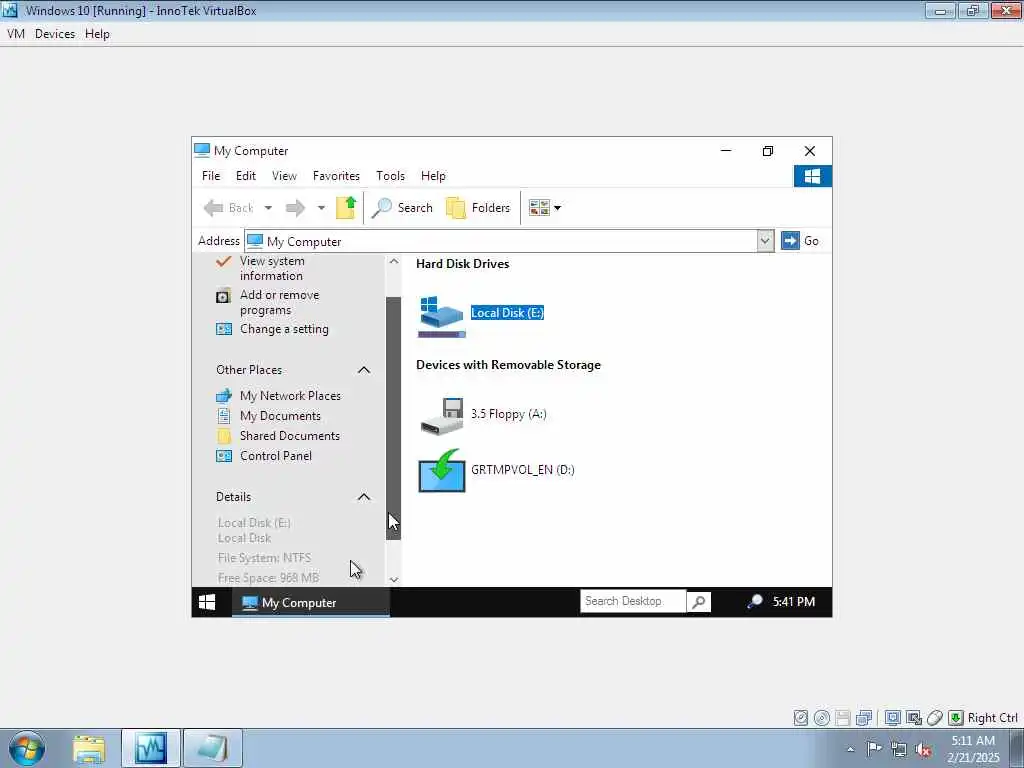The width and height of the screenshot is (1024, 768).
Task: Click the VirtualBox taskbar icon on host
Action: (x=151, y=748)
